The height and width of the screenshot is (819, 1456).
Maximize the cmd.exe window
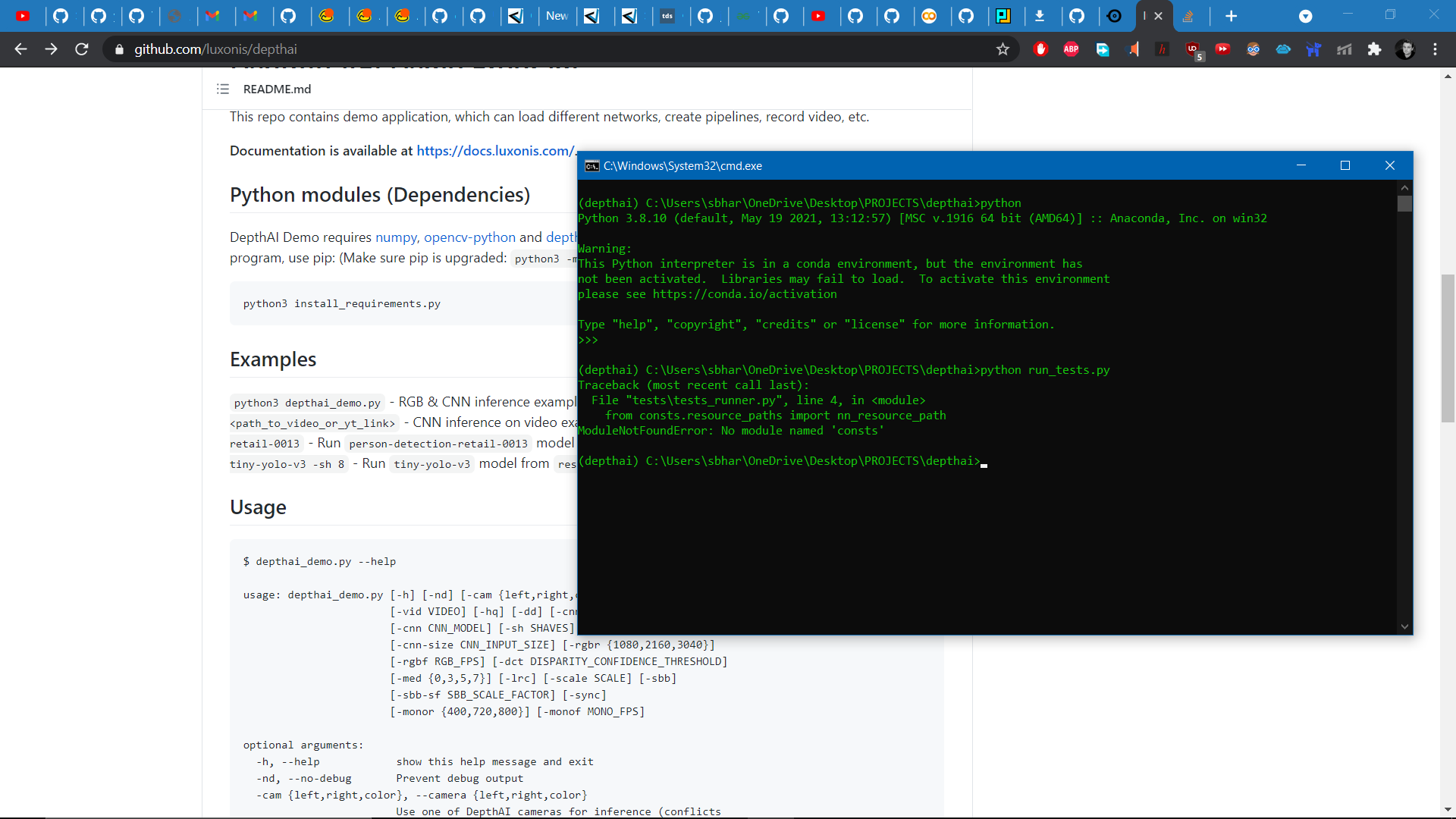click(x=1345, y=166)
